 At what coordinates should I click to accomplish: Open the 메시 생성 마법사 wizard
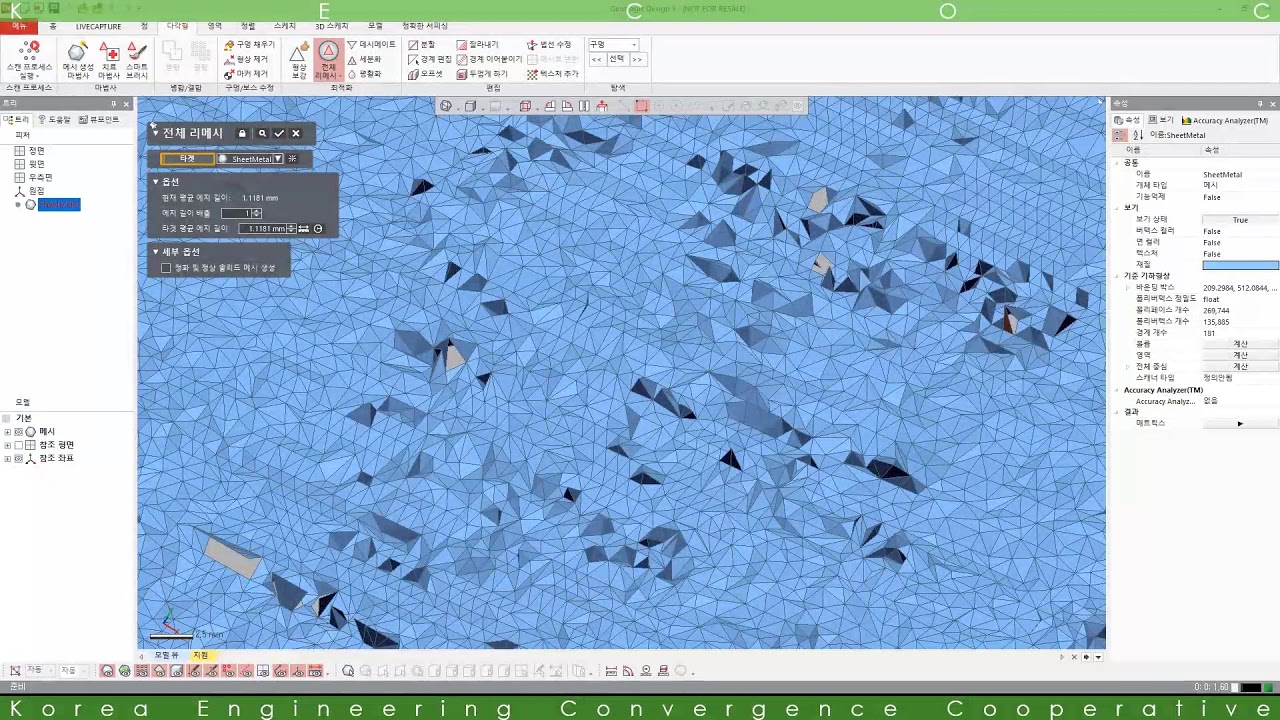pos(78,60)
